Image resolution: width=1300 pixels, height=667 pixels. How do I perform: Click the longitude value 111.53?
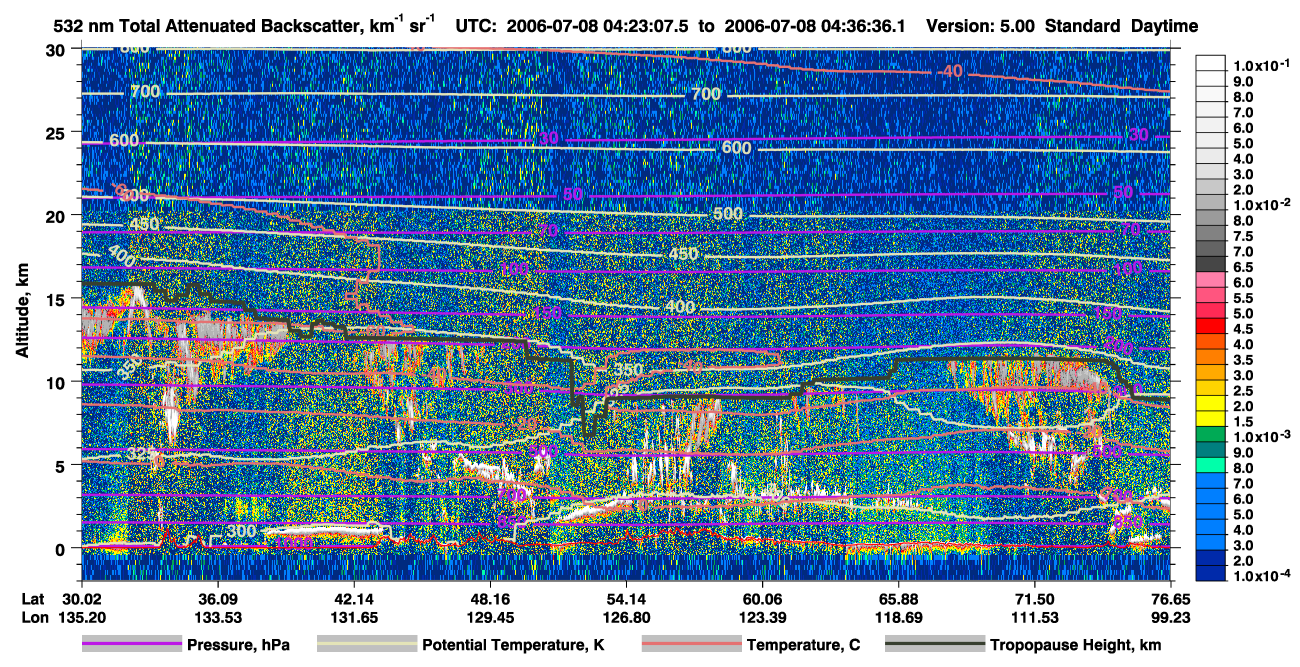pyautogui.click(x=1034, y=617)
